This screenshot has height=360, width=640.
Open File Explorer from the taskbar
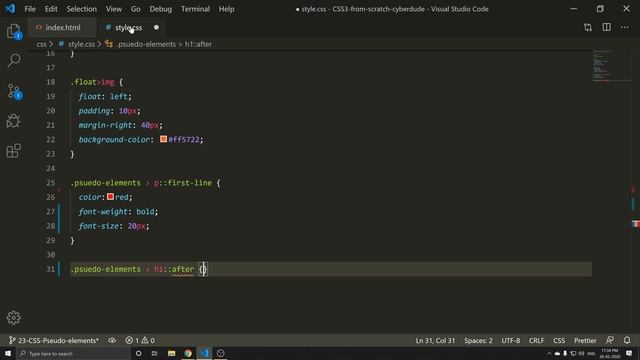171,353
